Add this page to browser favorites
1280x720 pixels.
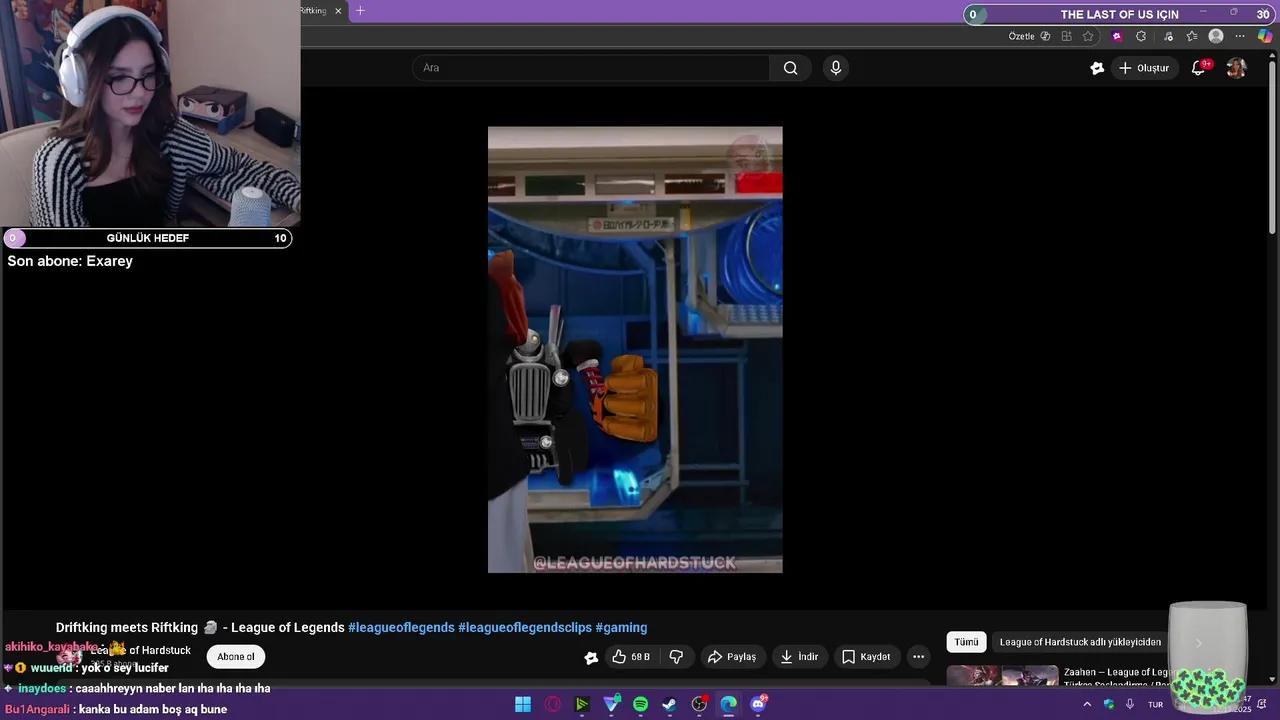pos(1088,36)
